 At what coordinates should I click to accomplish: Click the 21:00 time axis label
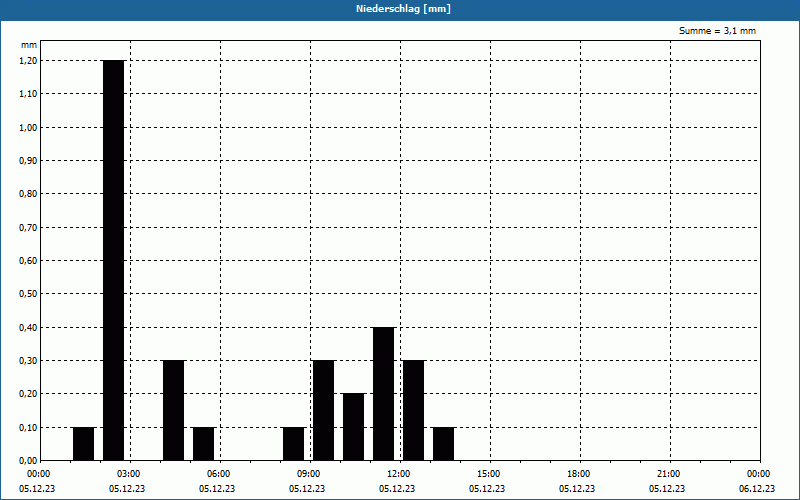(669, 474)
